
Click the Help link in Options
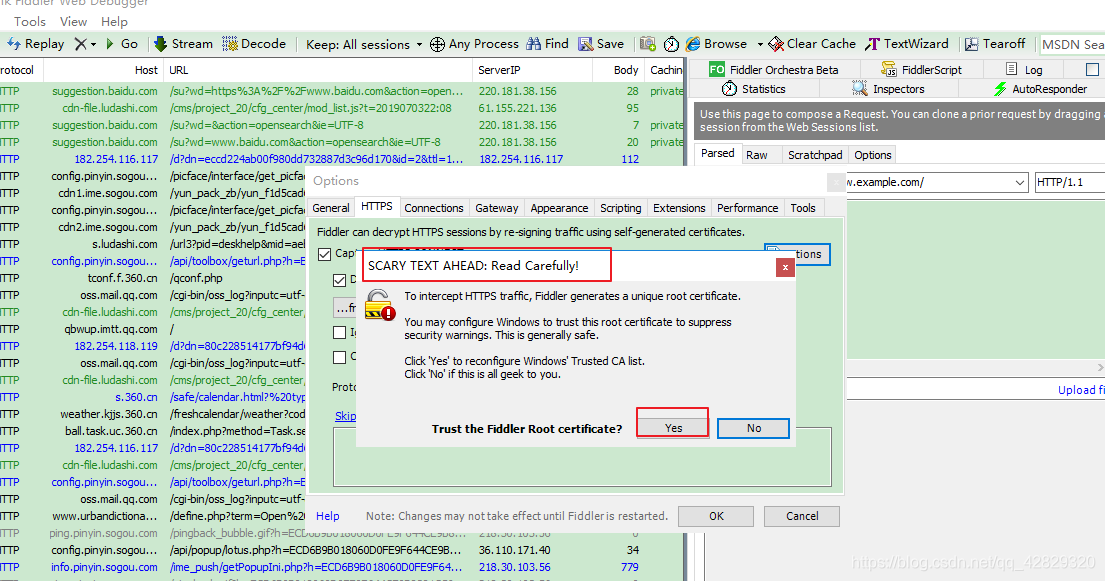(328, 516)
